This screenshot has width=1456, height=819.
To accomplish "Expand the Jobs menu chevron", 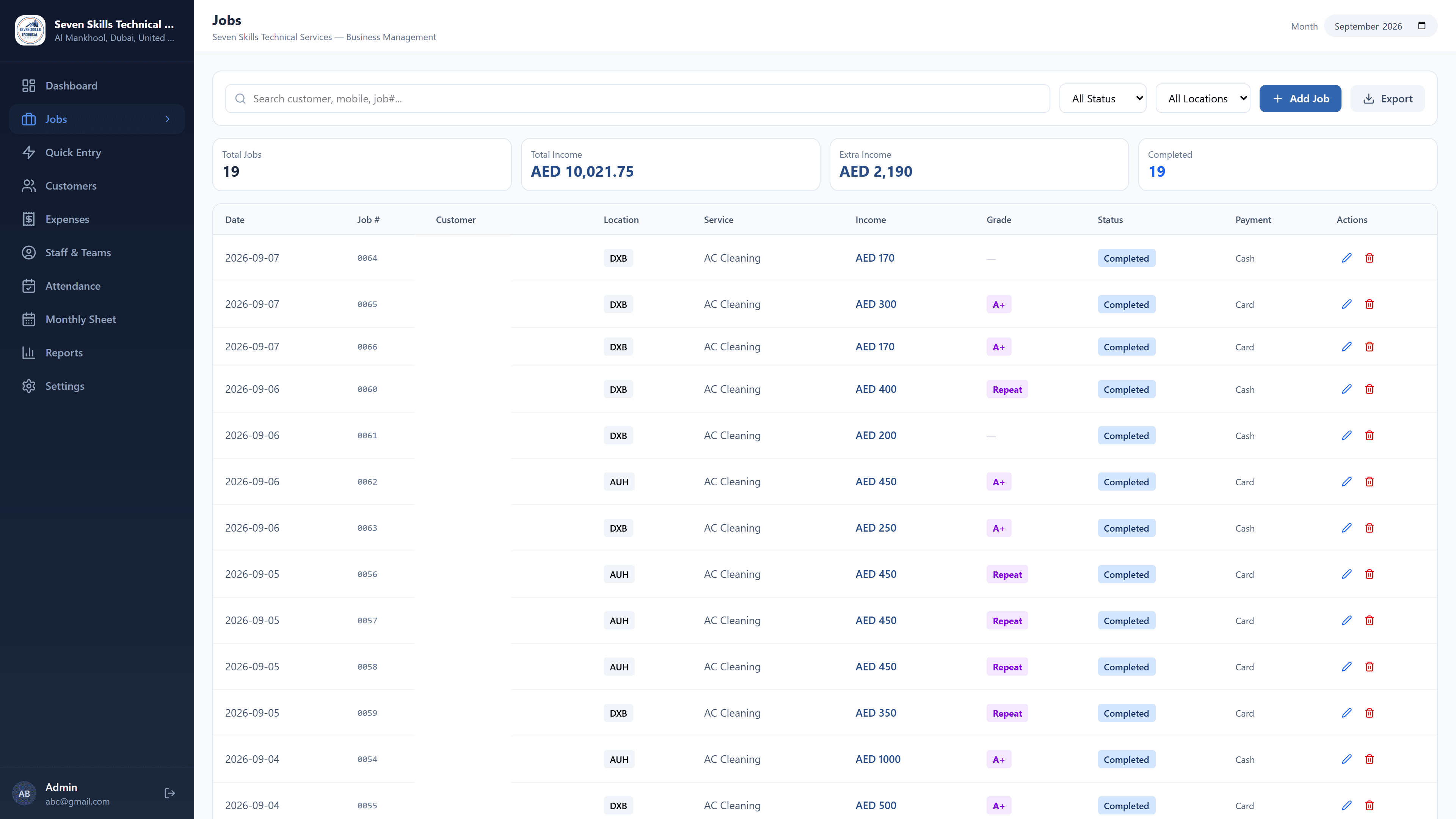I will point(167,119).
